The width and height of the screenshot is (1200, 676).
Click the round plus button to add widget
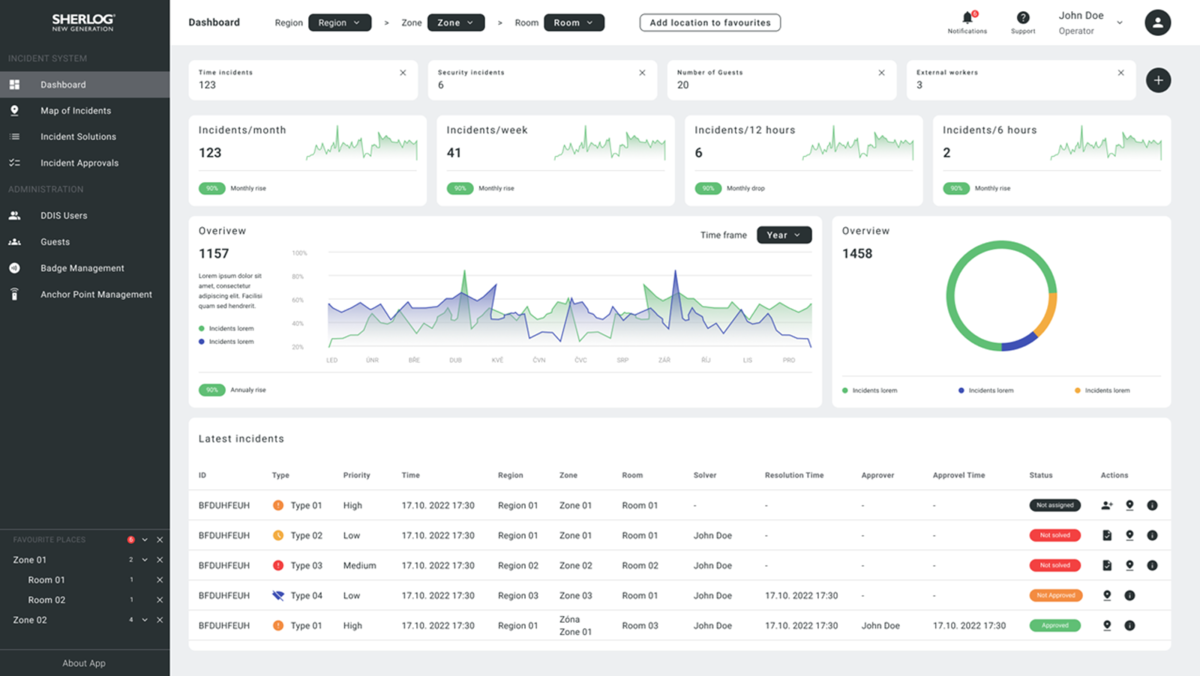coord(1158,81)
